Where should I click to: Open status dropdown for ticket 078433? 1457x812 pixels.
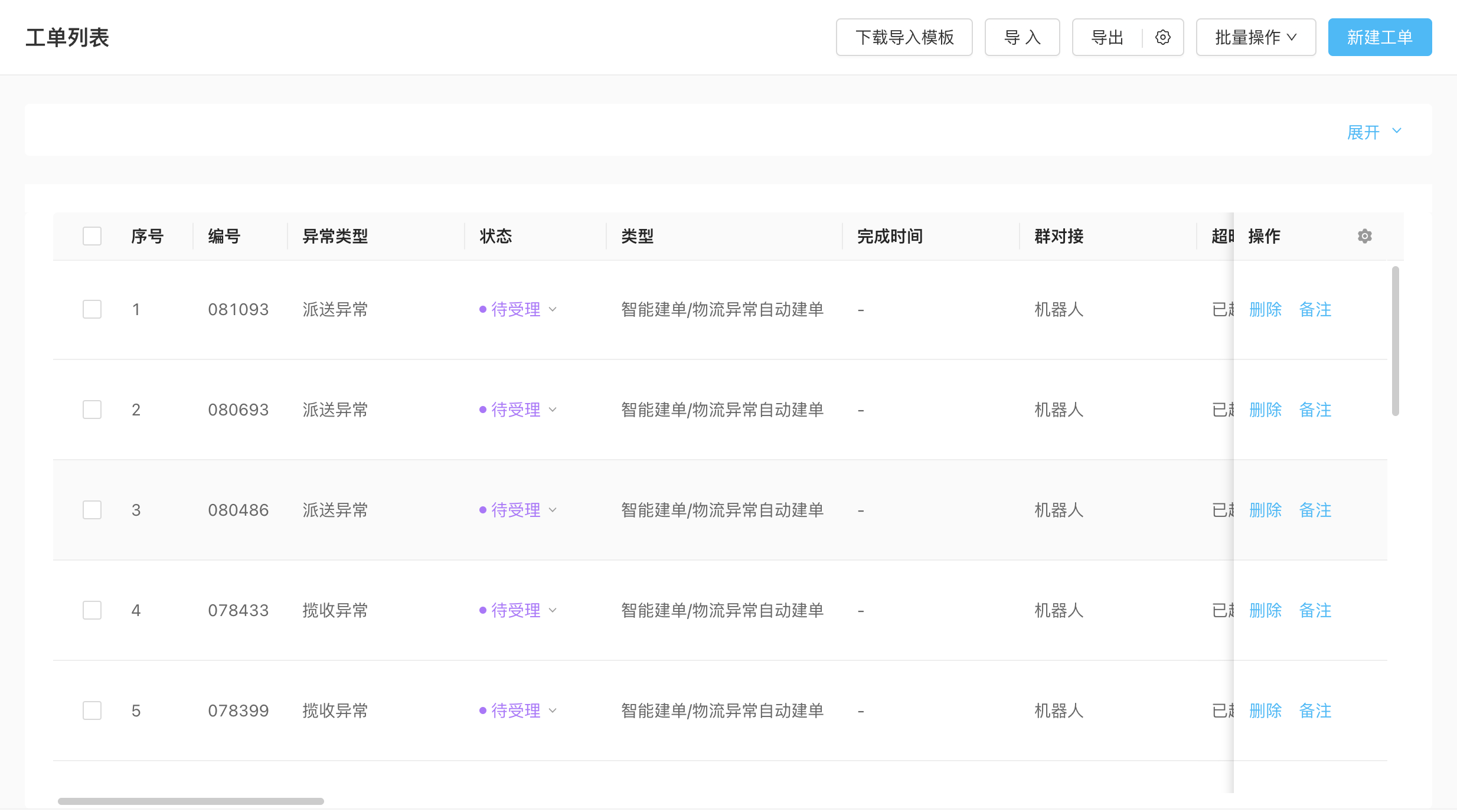[518, 610]
